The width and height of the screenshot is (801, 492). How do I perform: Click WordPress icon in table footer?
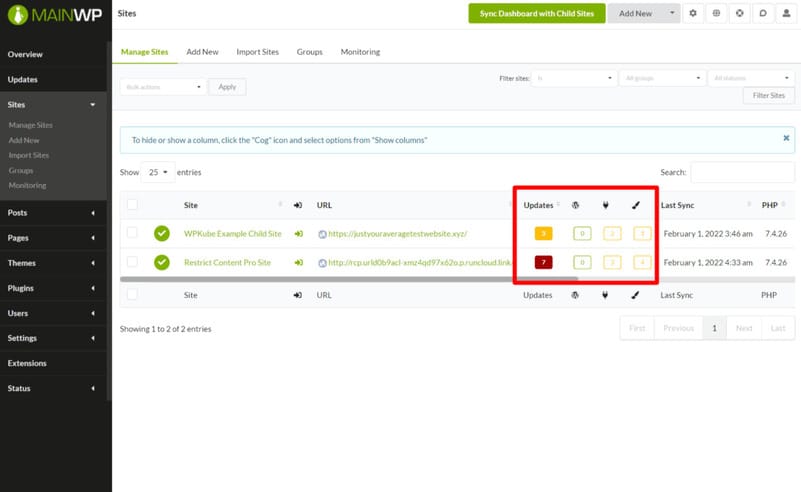coord(575,295)
